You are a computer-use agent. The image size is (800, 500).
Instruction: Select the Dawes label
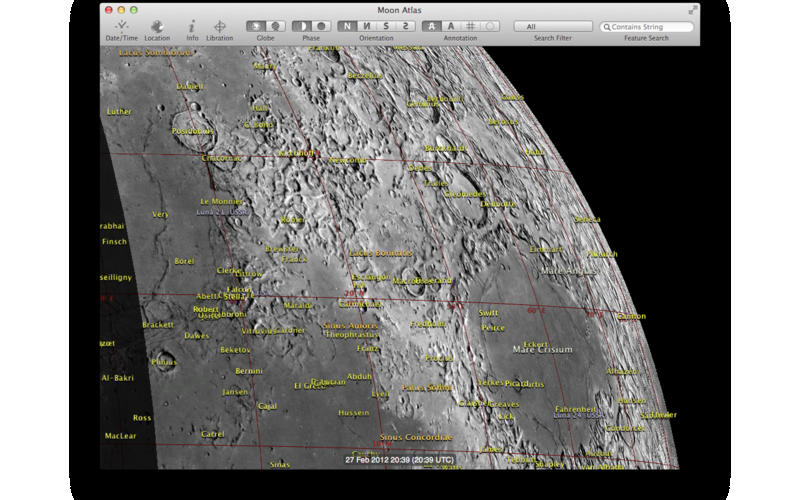[x=197, y=336]
